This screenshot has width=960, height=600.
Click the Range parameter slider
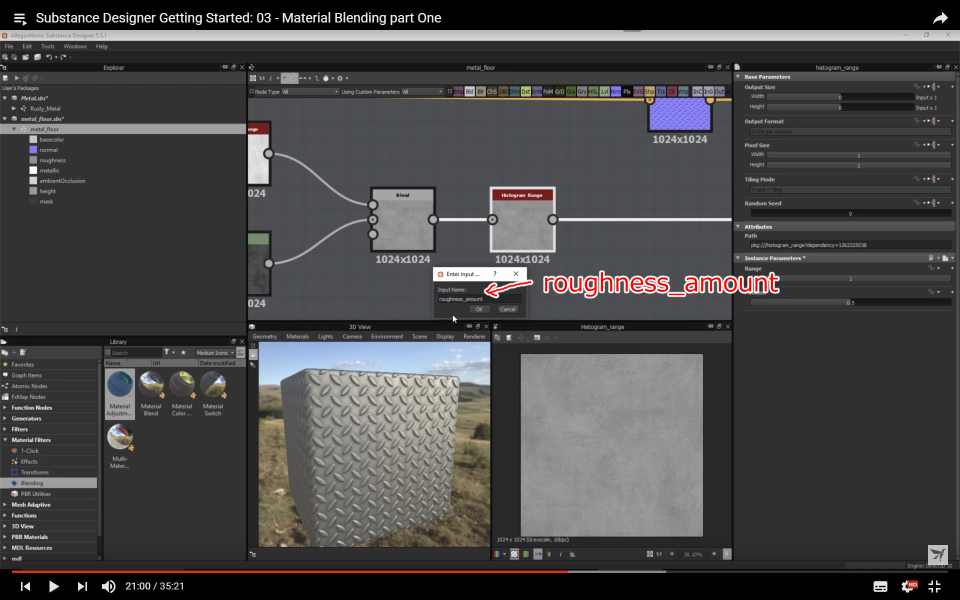tap(850, 279)
